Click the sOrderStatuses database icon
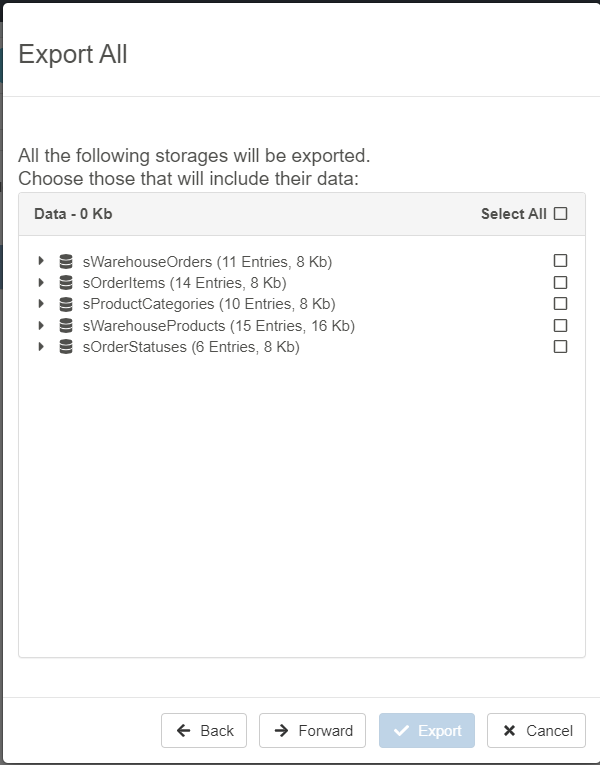Image resolution: width=600 pixels, height=765 pixels. (66, 347)
